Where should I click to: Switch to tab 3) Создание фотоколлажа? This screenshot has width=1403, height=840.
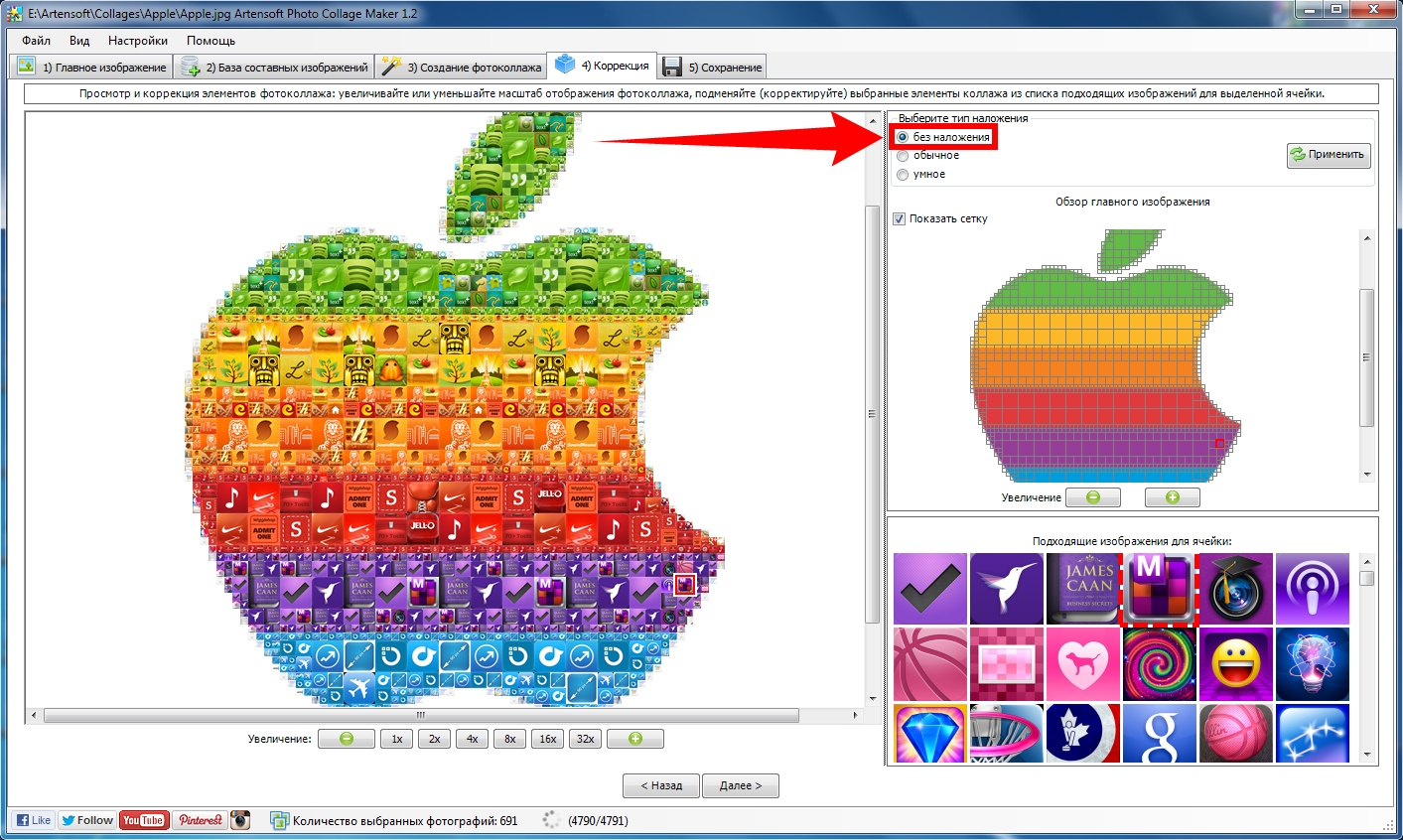pyautogui.click(x=462, y=67)
